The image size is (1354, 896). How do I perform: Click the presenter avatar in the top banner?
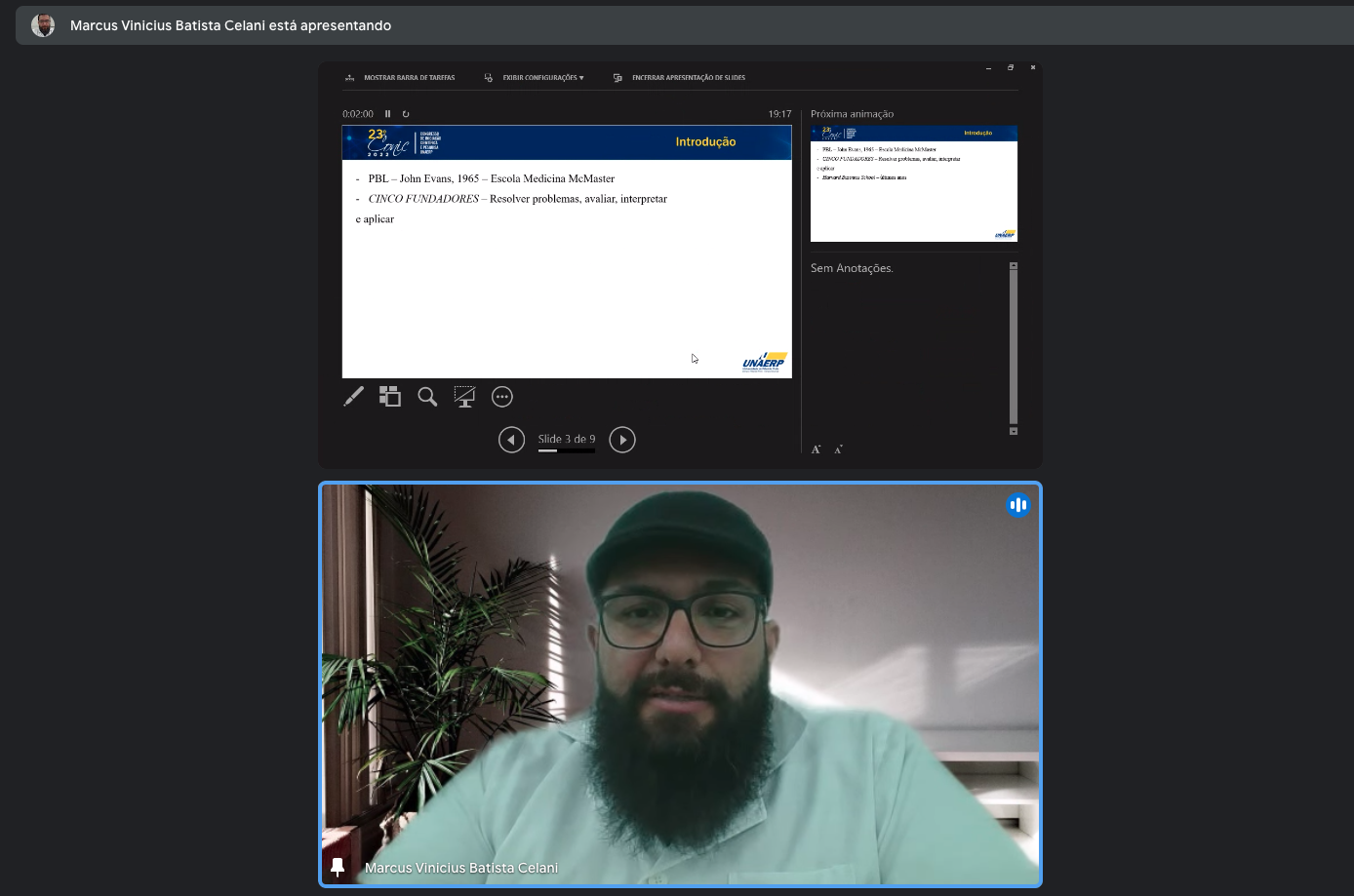pos(43,25)
